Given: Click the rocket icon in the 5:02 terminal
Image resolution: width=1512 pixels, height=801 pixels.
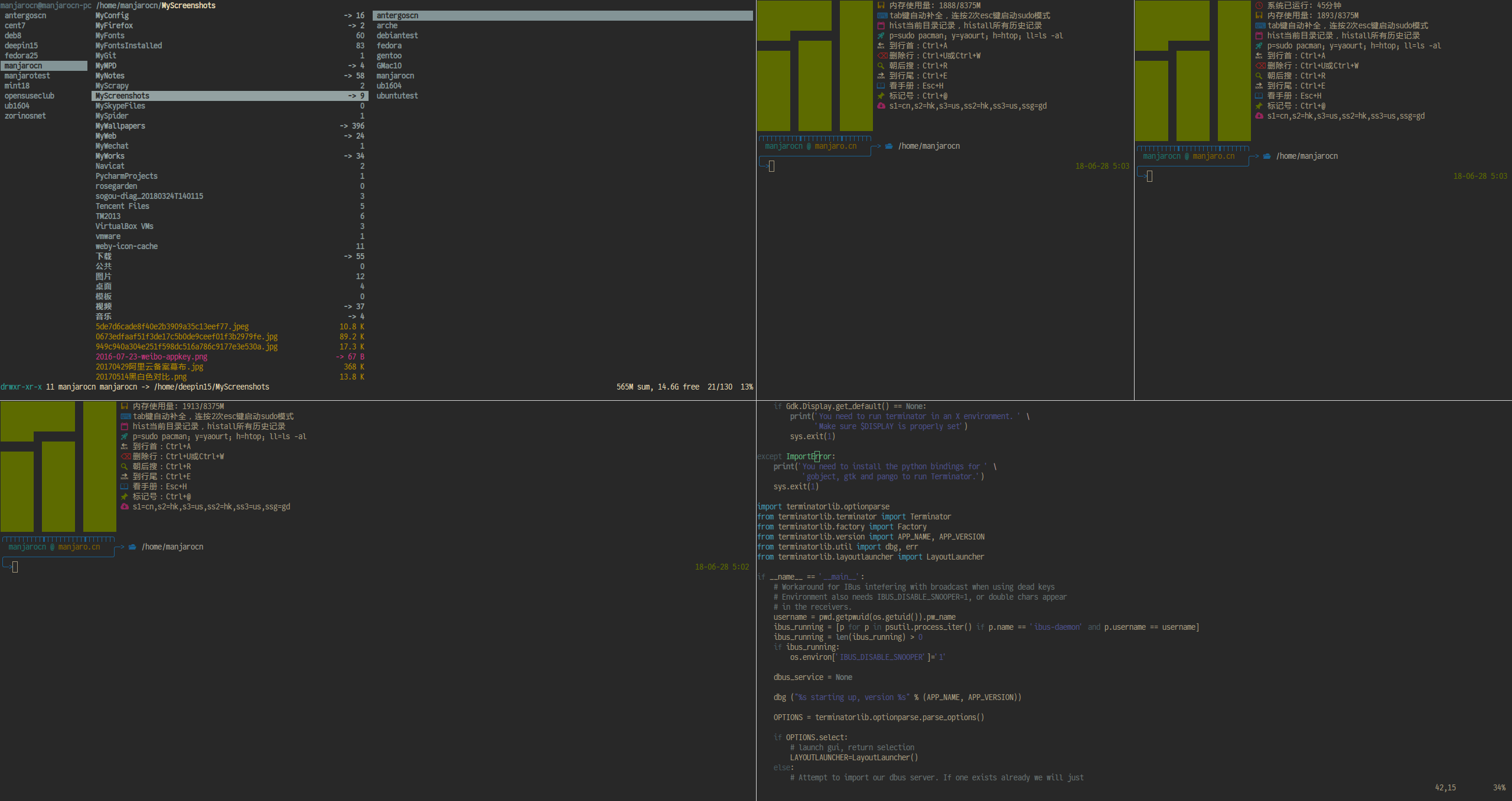Looking at the screenshot, I should 125,437.
